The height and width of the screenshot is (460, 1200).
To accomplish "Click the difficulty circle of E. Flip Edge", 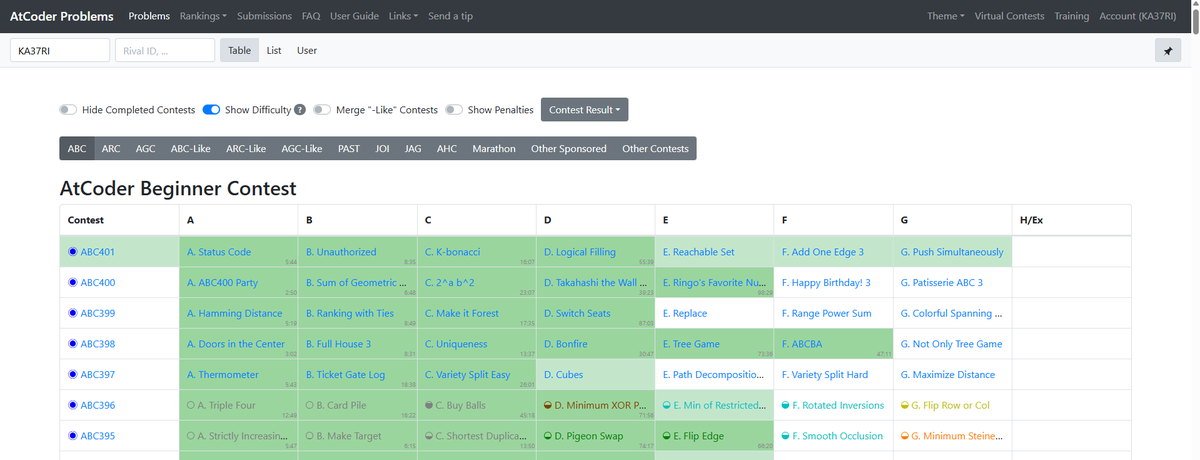I will 666,436.
